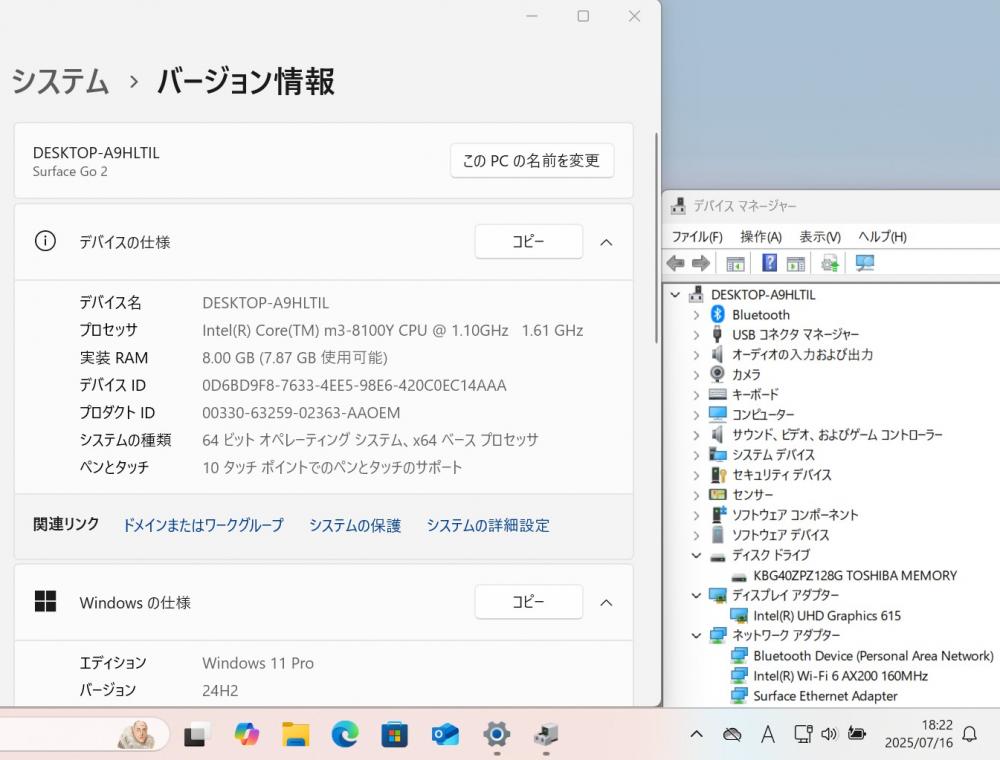The height and width of the screenshot is (760, 1000).
Task: Select Surface Ethernet Adapter entry
Action: [825, 696]
